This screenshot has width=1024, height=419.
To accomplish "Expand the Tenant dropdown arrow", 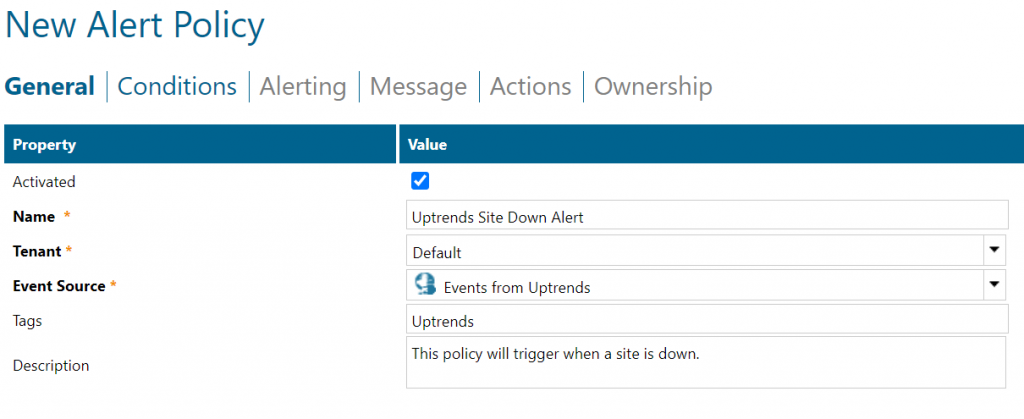I will point(994,250).
